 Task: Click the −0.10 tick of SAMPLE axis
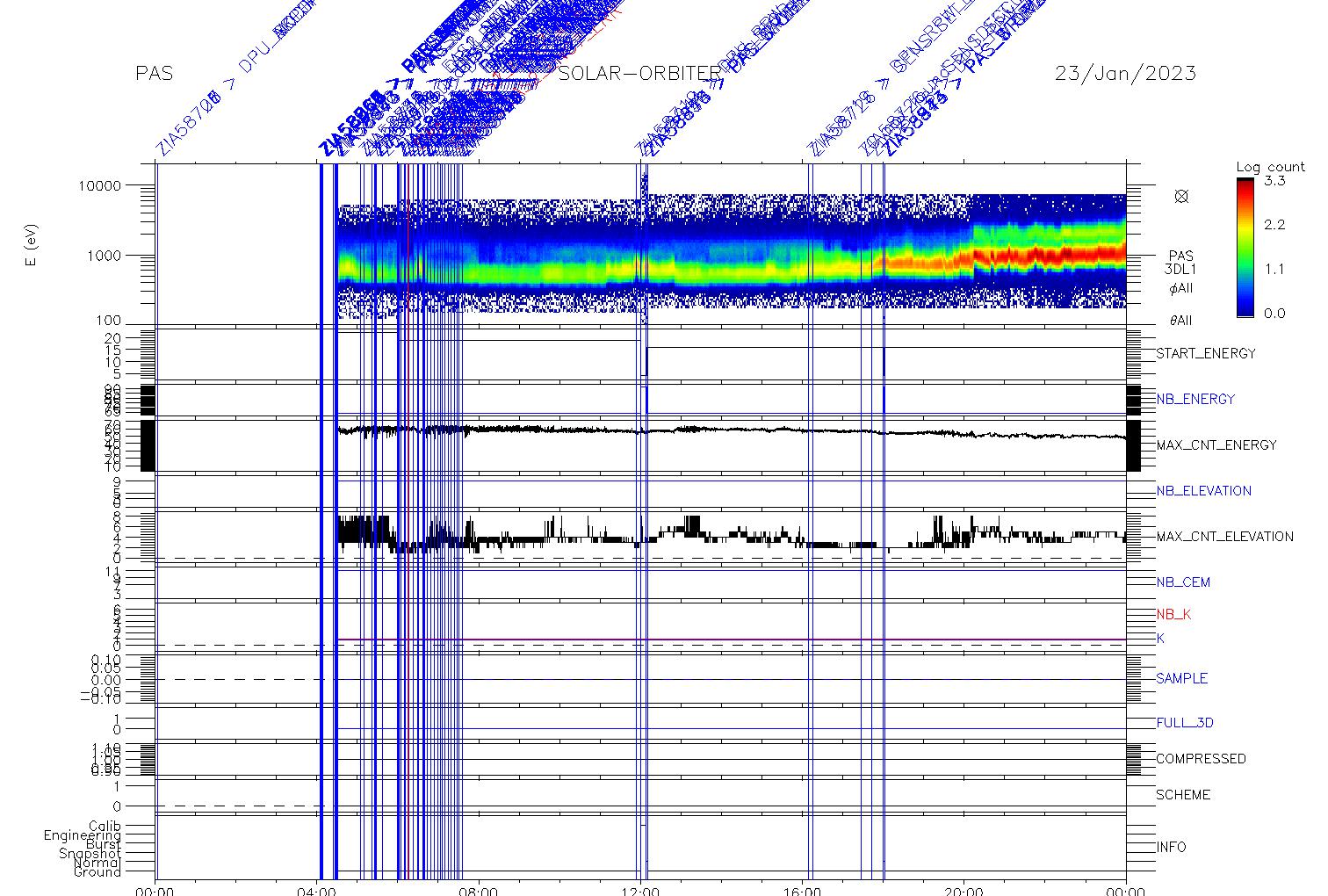coord(101,700)
